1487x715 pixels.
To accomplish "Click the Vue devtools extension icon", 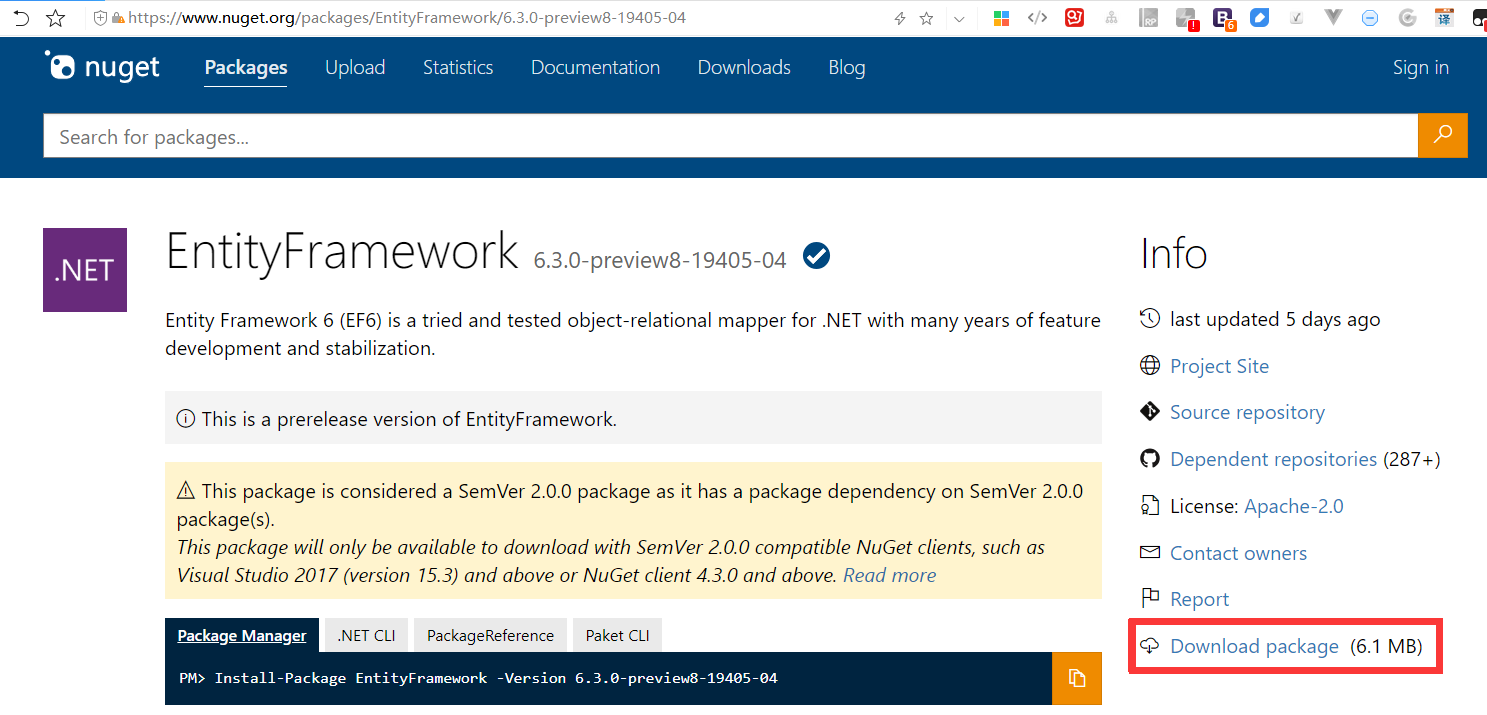I will coord(1332,17).
